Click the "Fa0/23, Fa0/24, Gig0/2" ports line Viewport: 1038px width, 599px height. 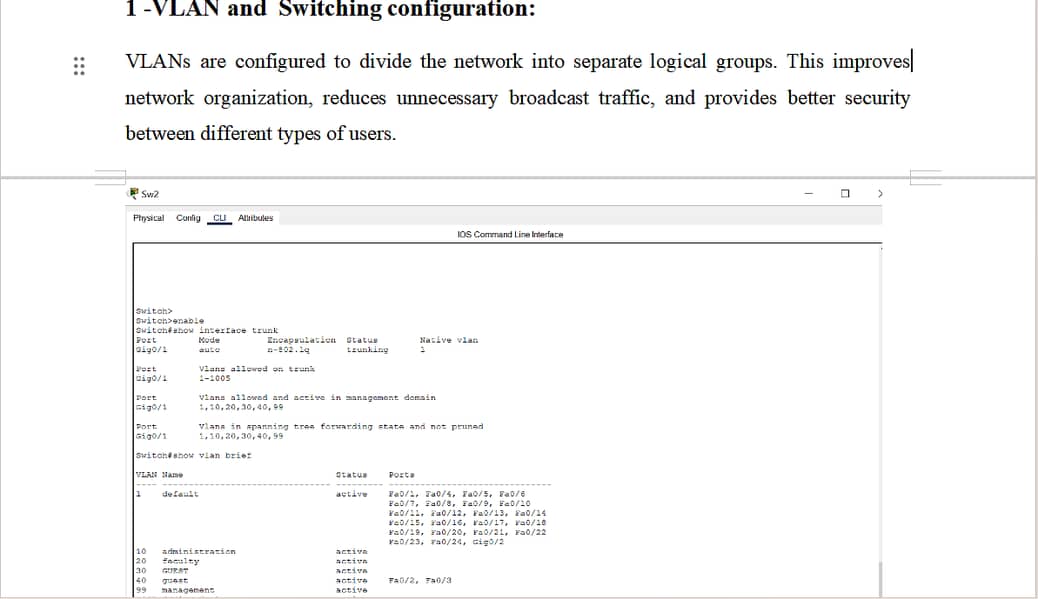(446, 542)
